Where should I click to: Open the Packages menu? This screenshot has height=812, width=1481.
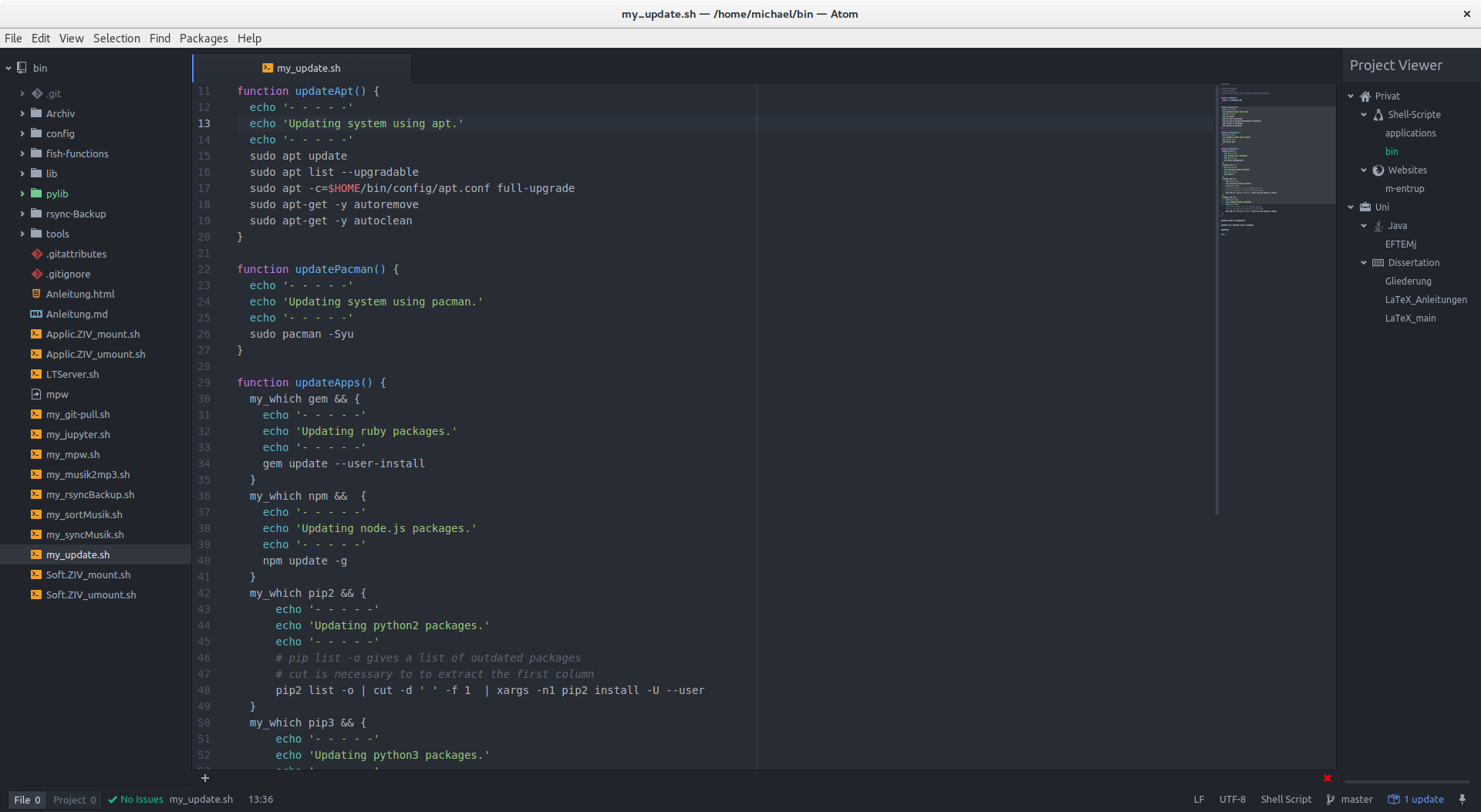204,39
